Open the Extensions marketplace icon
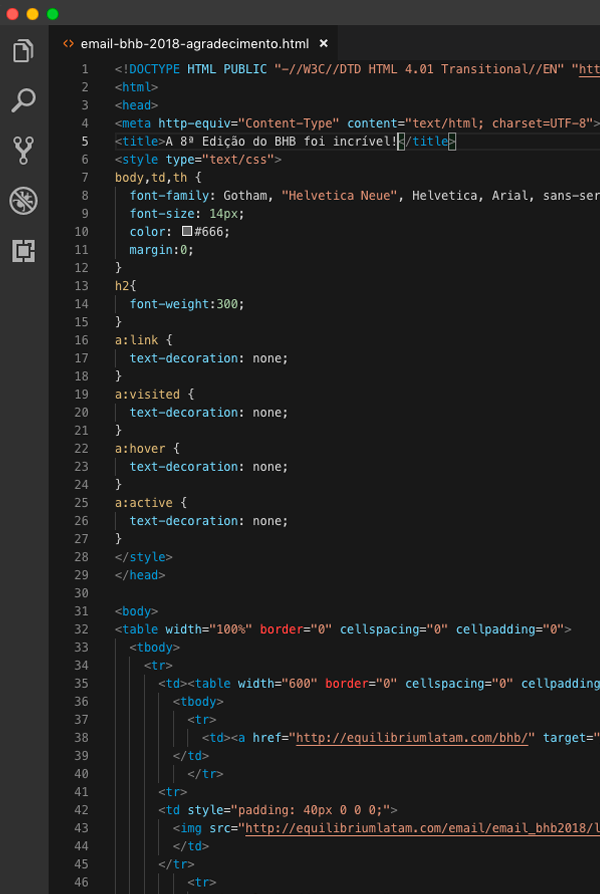Image resolution: width=600 pixels, height=894 pixels. click(23, 250)
